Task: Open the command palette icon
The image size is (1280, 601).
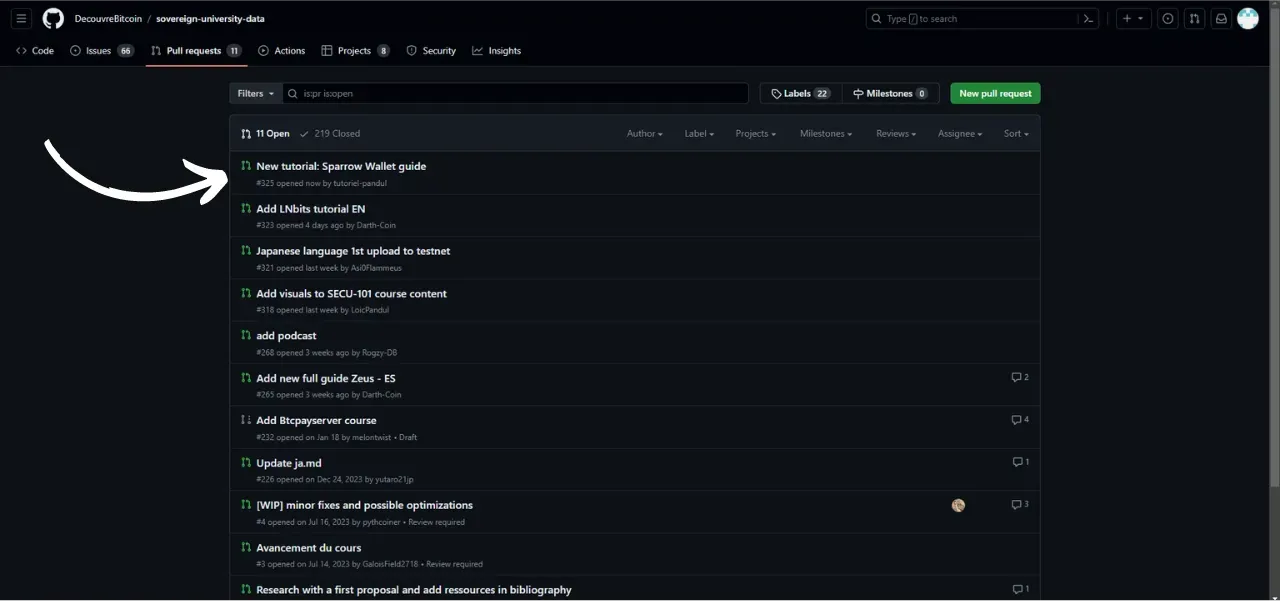Action: (x=1088, y=18)
